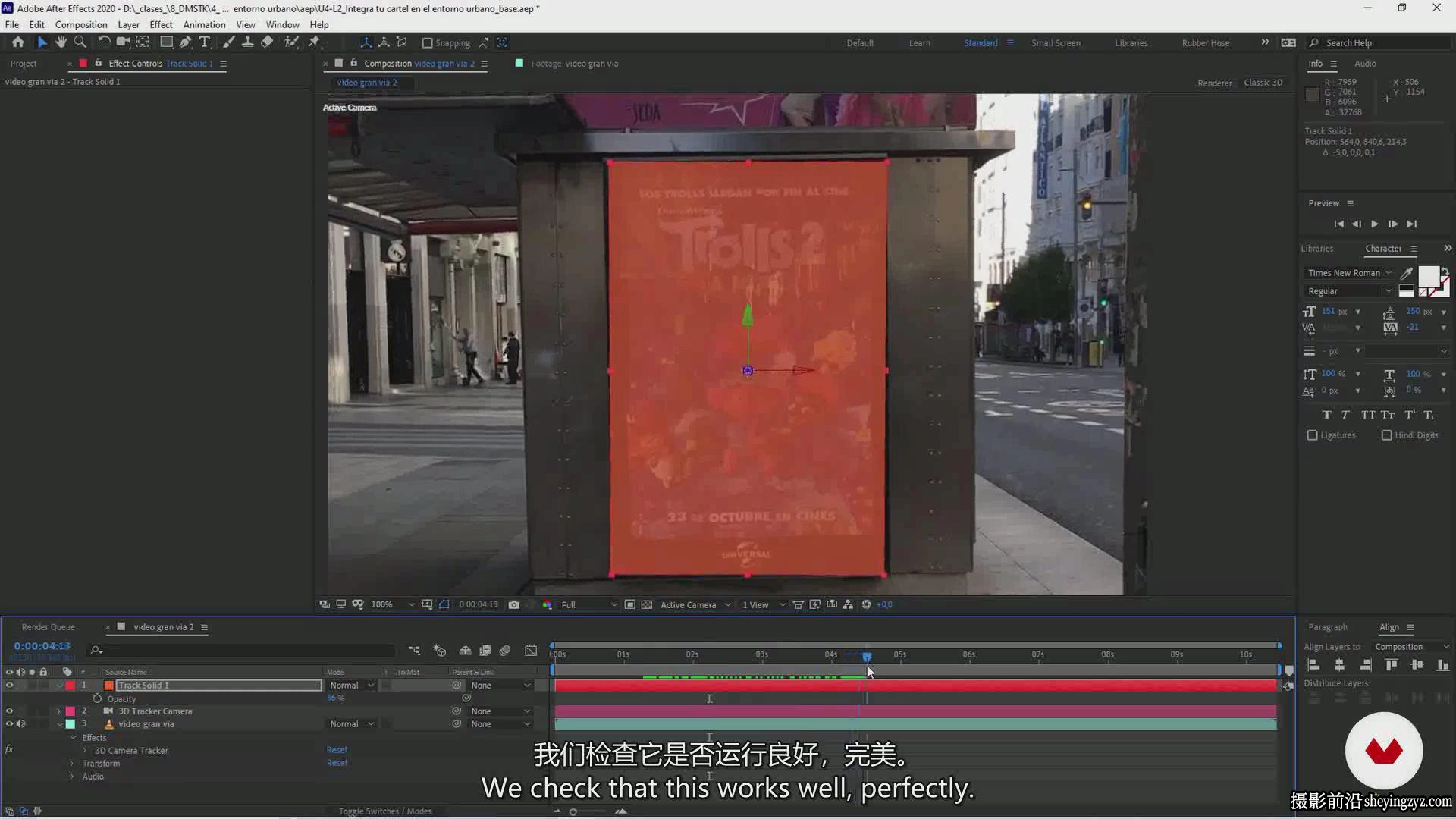Image resolution: width=1456 pixels, height=819 pixels.
Task: Hide the video gran via layer
Action: point(9,724)
